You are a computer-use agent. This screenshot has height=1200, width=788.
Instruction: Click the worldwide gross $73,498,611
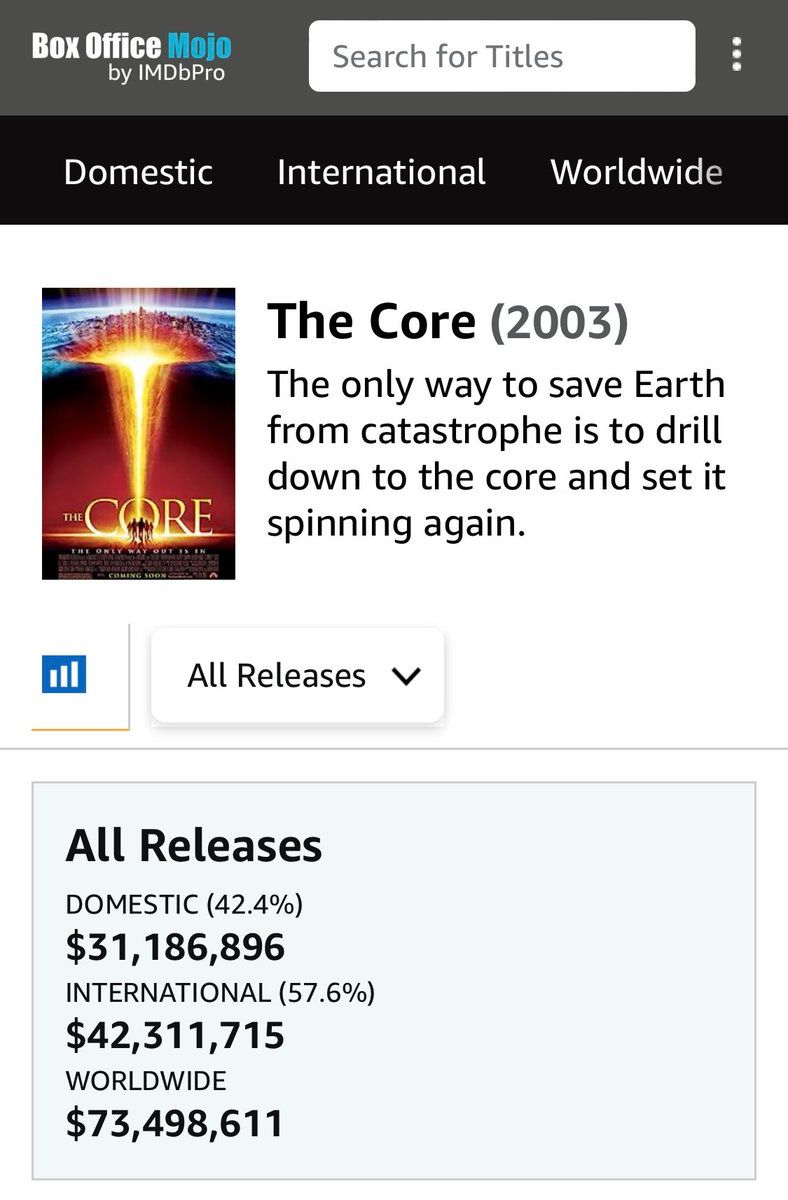[175, 1123]
